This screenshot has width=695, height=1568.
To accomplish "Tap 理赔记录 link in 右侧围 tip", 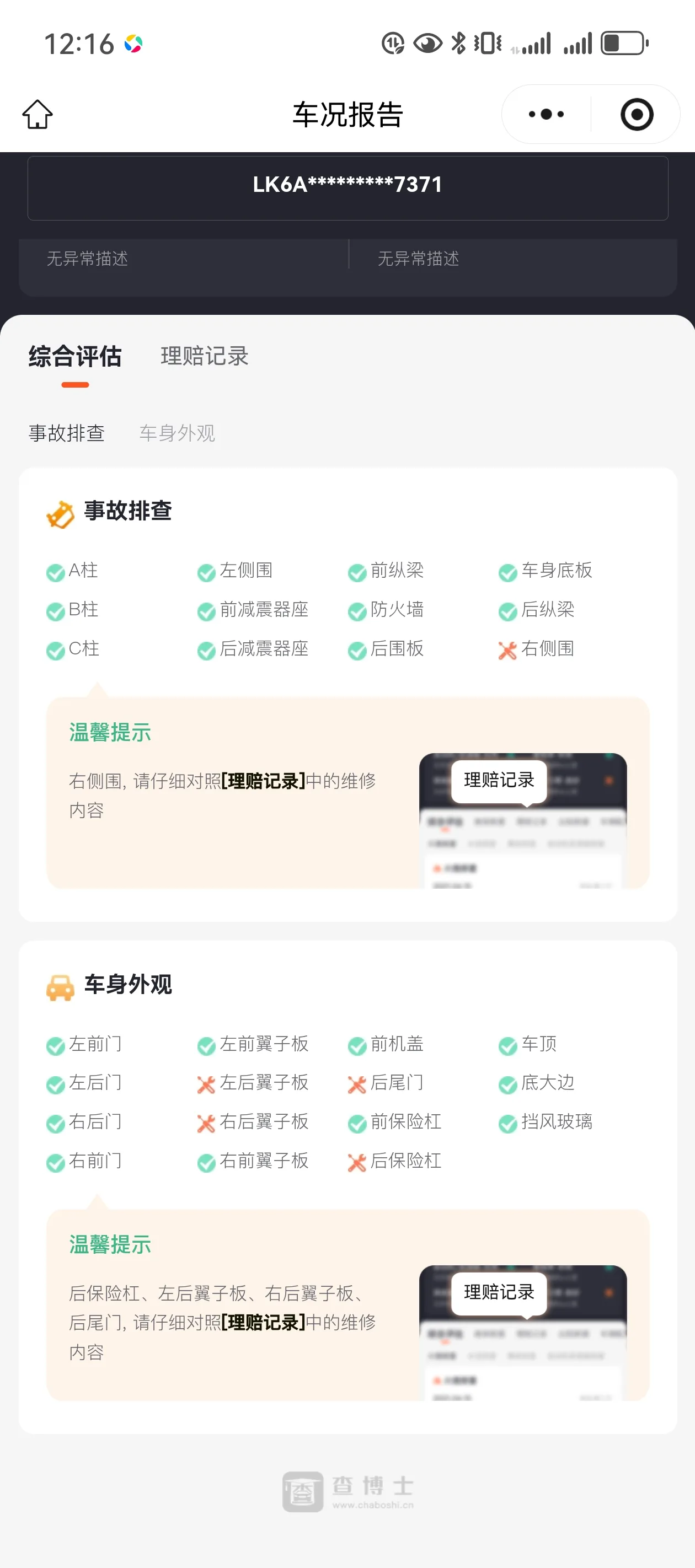I will coord(263,780).
